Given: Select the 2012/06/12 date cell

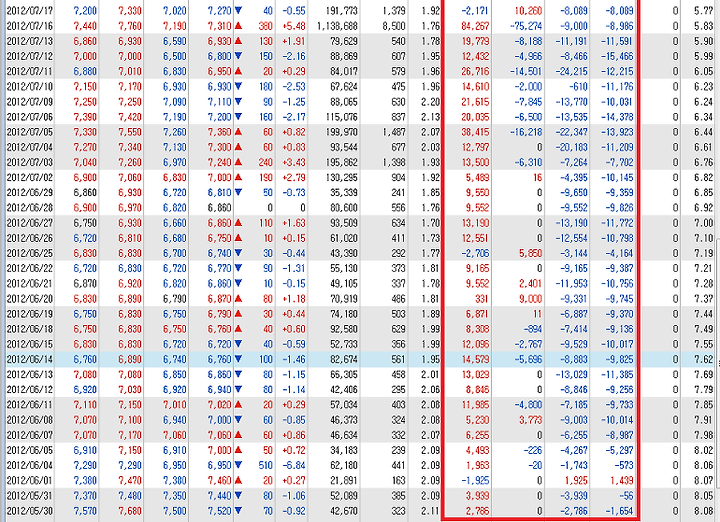Looking at the screenshot, I should pos(30,389).
